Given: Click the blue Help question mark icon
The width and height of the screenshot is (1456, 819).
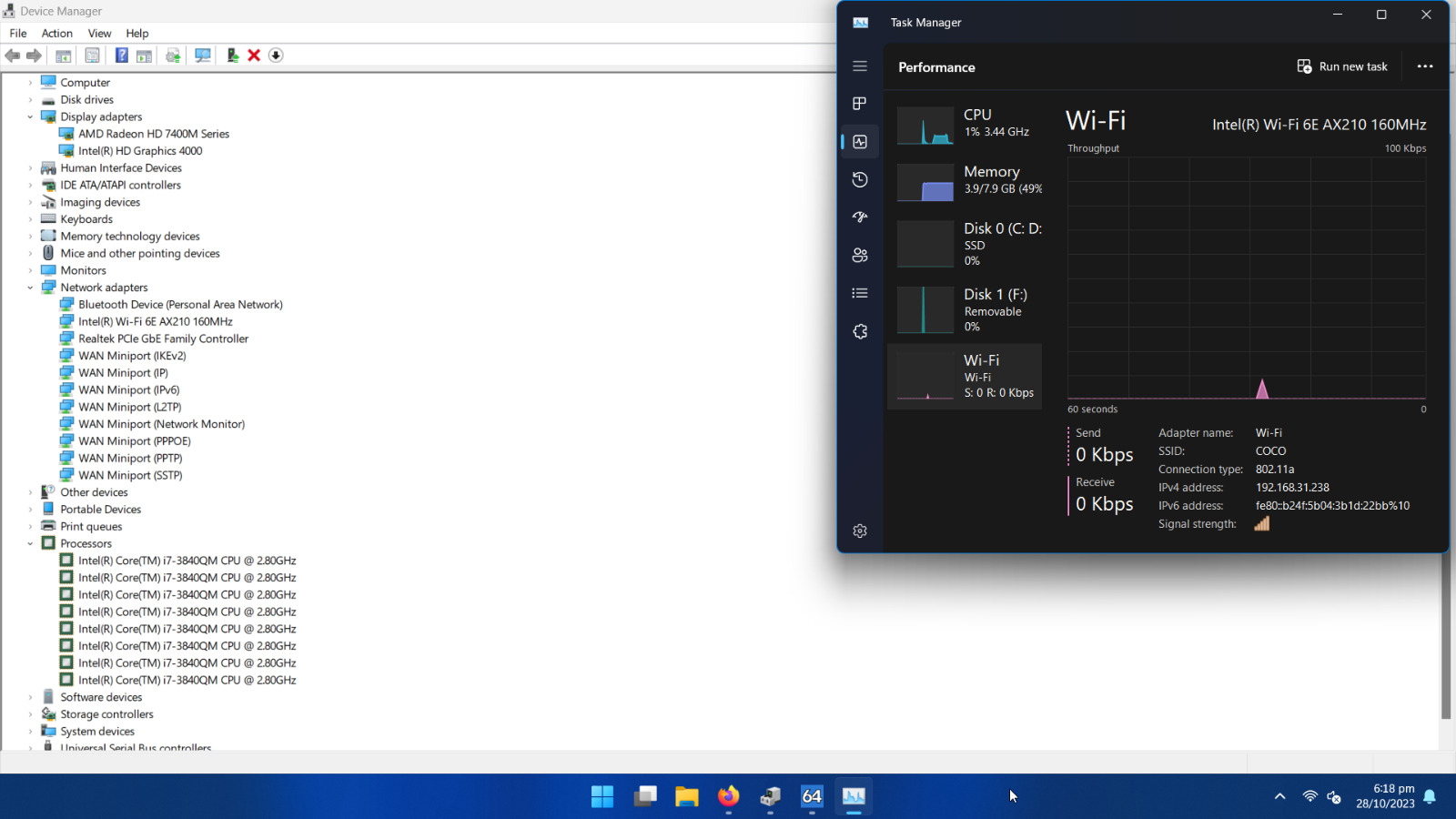Looking at the screenshot, I should 121,56.
